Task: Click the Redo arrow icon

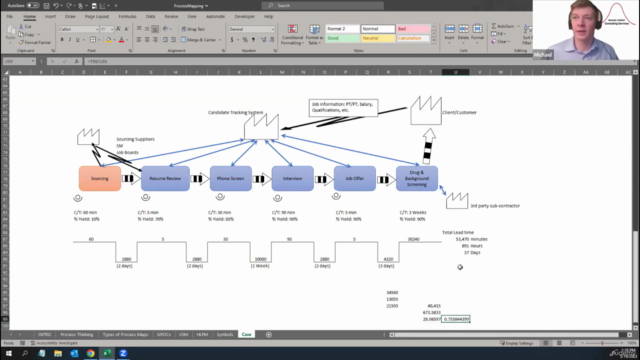Action: coord(69,6)
